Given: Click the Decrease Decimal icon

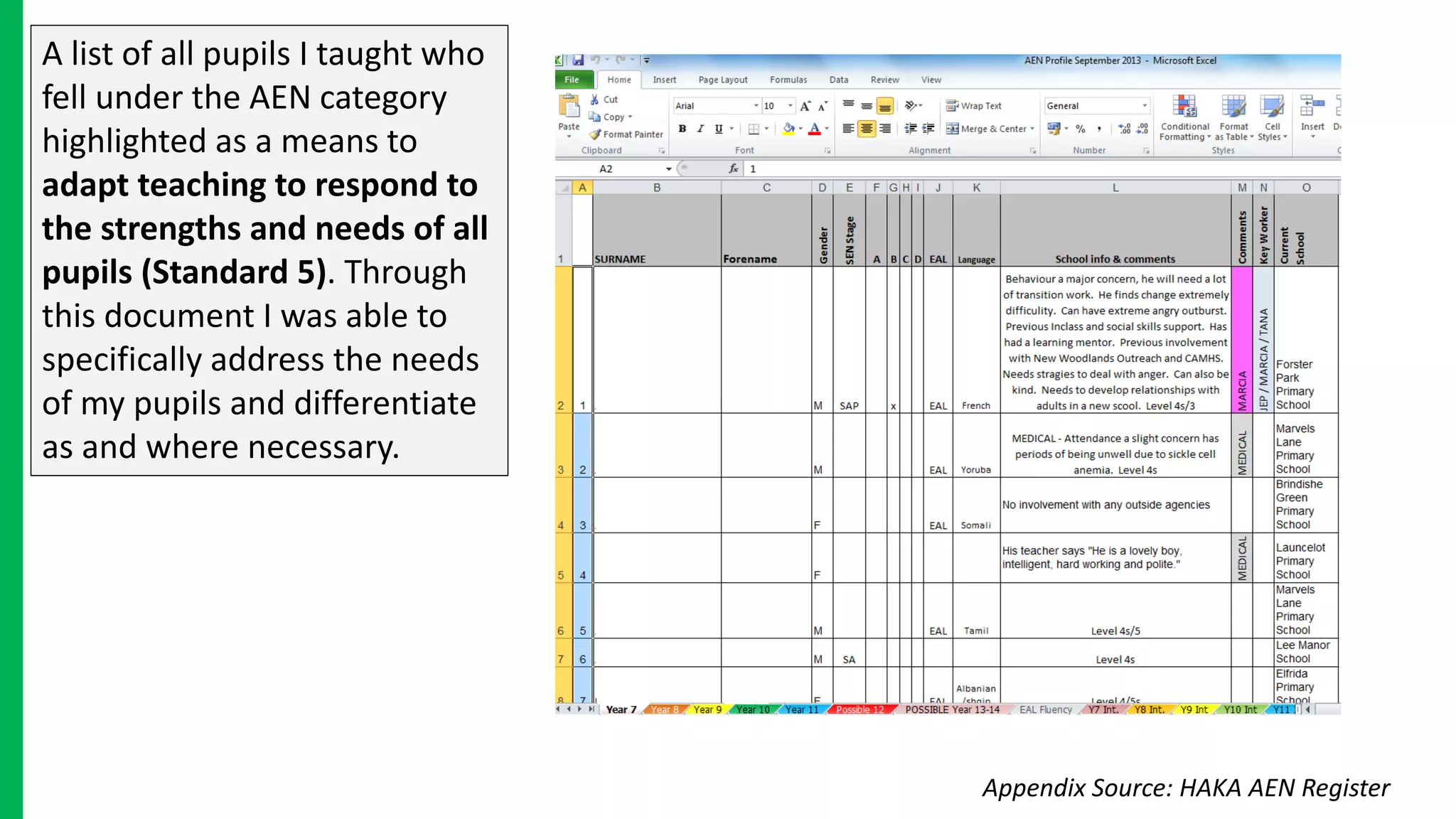Looking at the screenshot, I should (x=1142, y=129).
